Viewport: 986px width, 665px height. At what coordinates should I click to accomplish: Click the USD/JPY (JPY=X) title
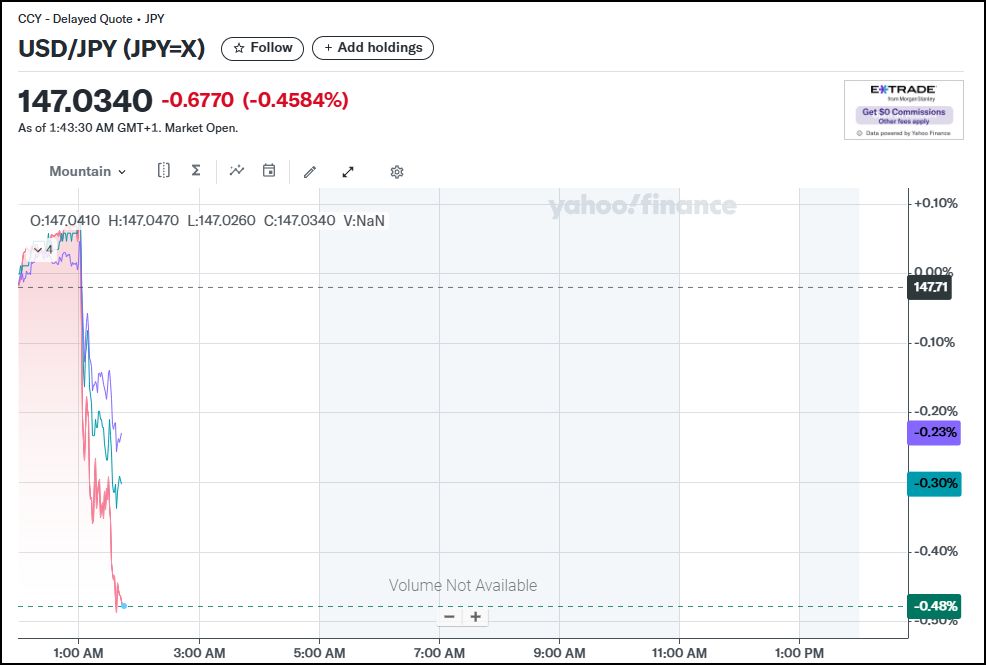(x=112, y=48)
